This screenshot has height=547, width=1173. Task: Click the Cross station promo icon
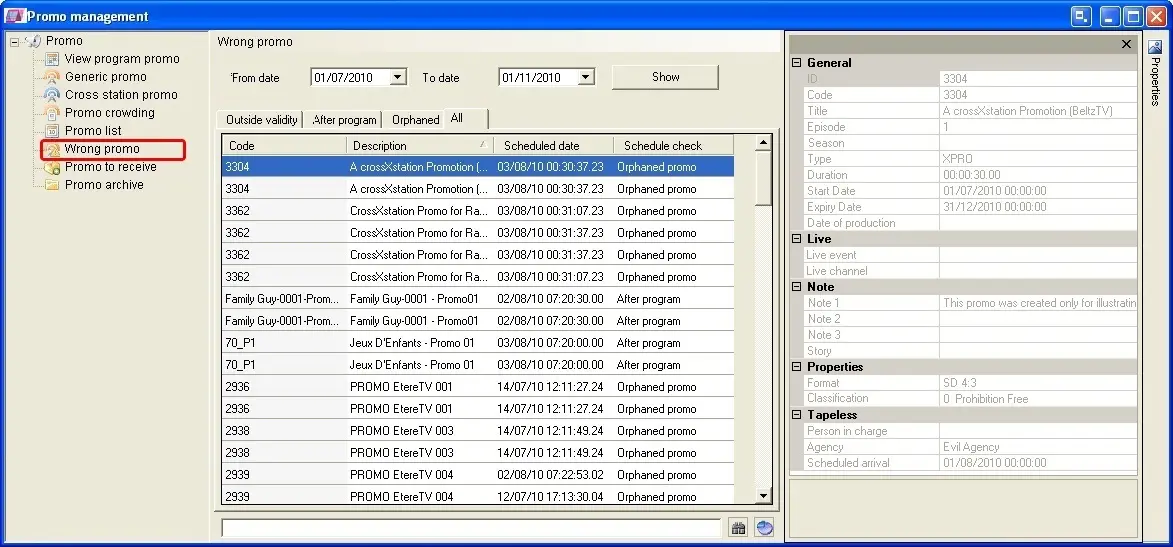tap(52, 95)
